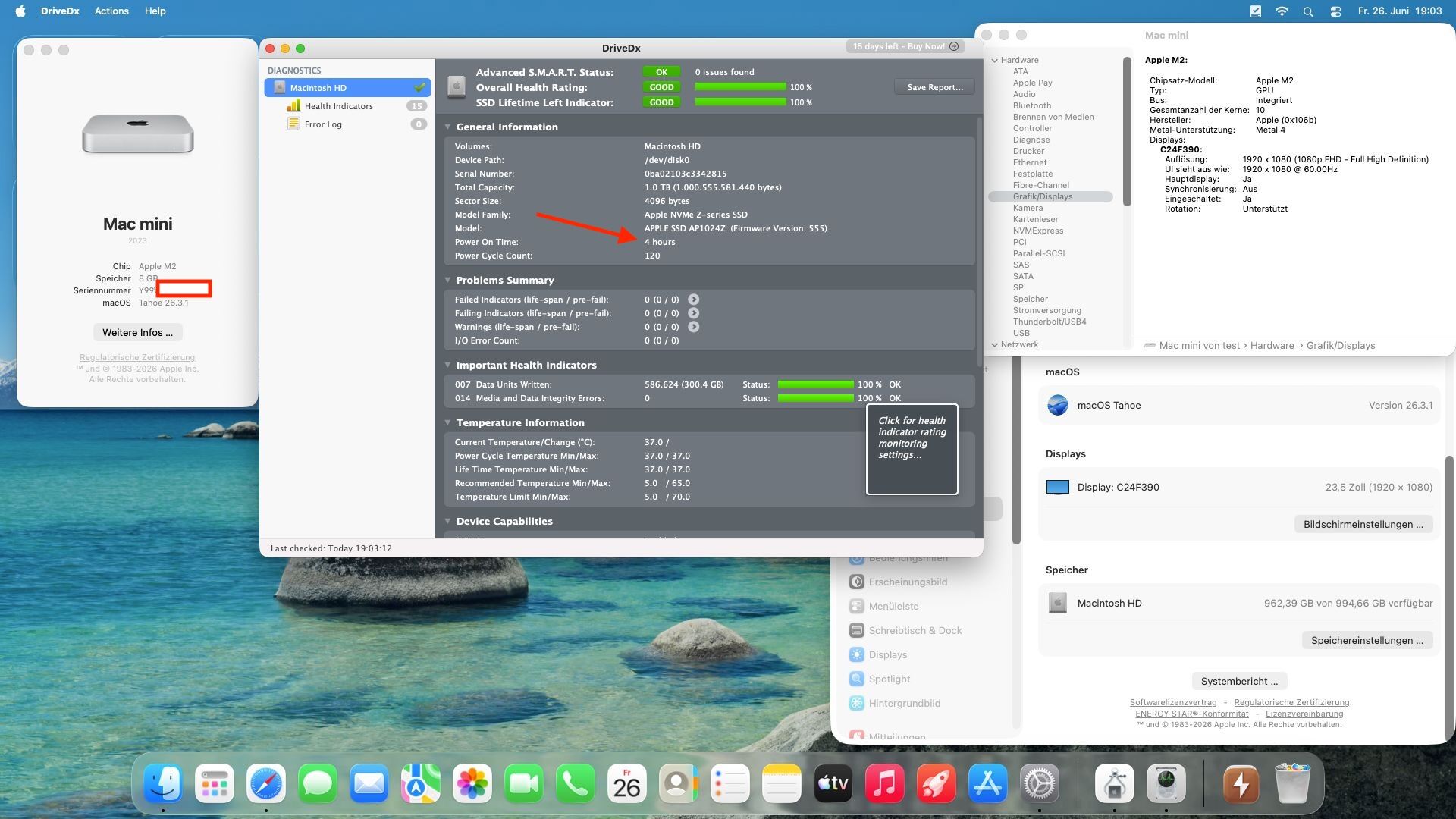Click the Overall Health Rating progress bar

[x=740, y=87]
